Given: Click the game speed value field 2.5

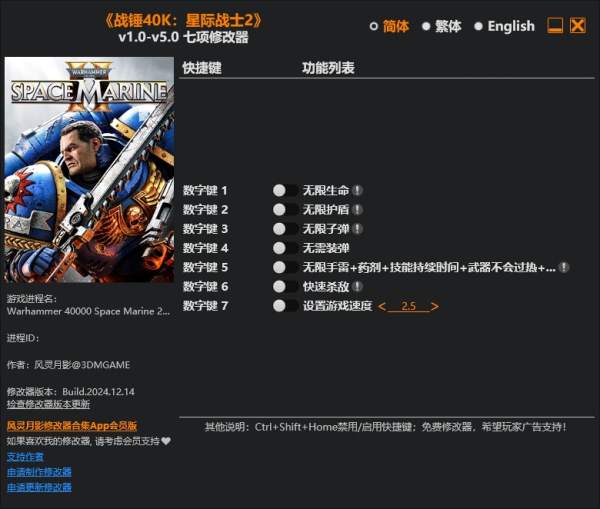Looking at the screenshot, I should coord(408,306).
